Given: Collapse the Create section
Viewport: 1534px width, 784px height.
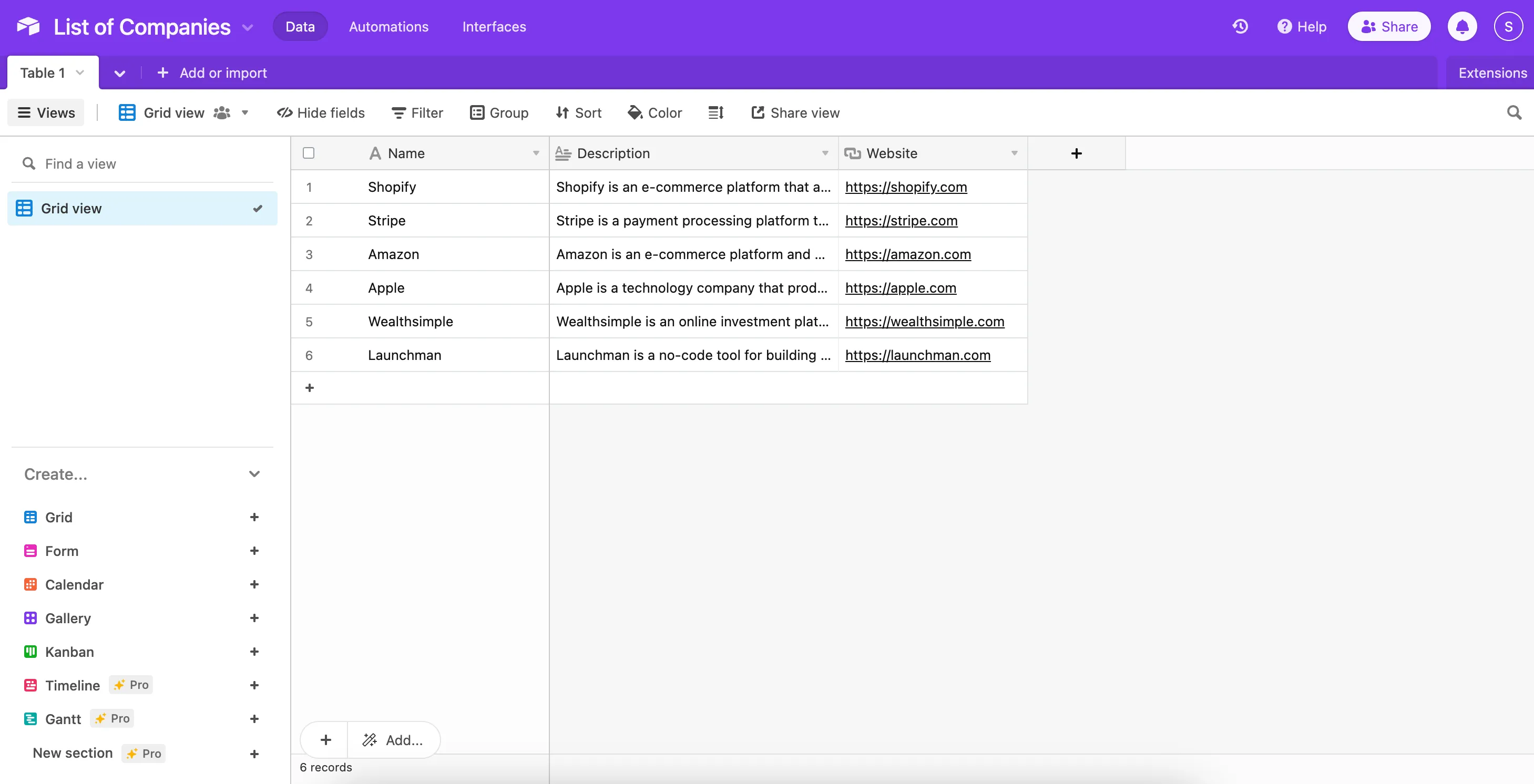Looking at the screenshot, I should 254,474.
